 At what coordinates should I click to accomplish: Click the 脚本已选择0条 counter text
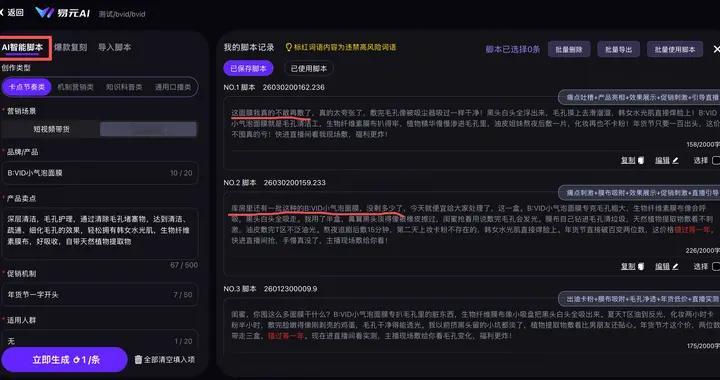click(x=513, y=50)
